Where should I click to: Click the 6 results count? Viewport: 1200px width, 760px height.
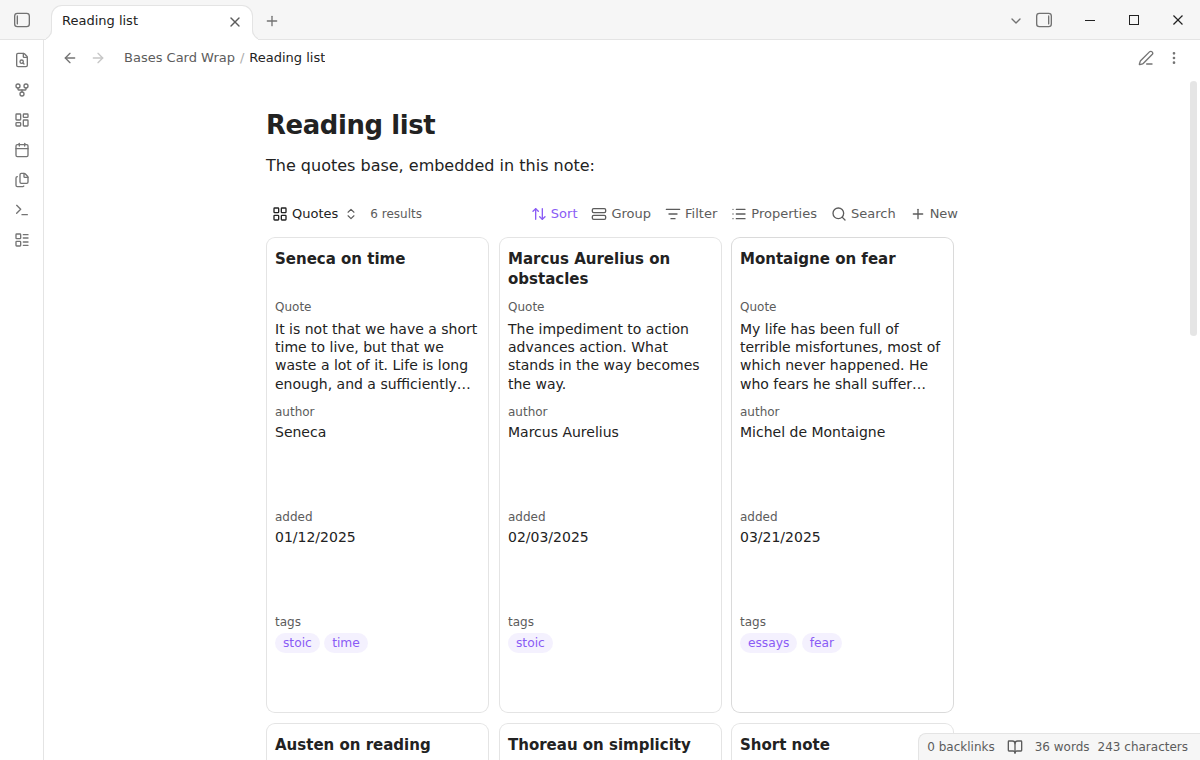(x=396, y=214)
